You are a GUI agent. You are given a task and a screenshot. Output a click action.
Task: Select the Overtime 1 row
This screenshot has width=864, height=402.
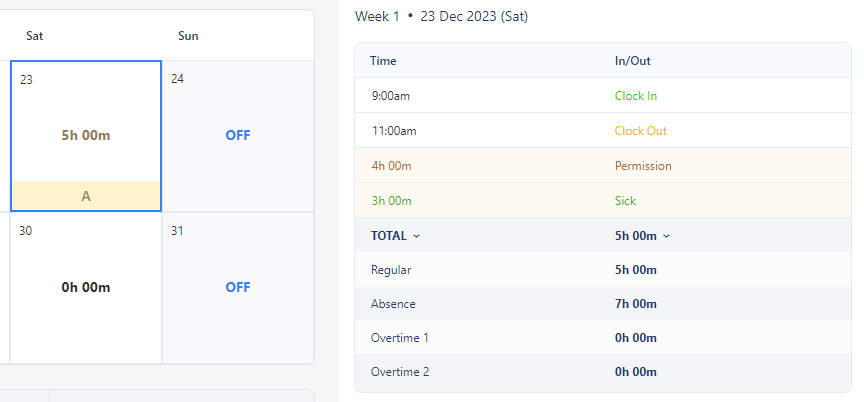click(602, 338)
